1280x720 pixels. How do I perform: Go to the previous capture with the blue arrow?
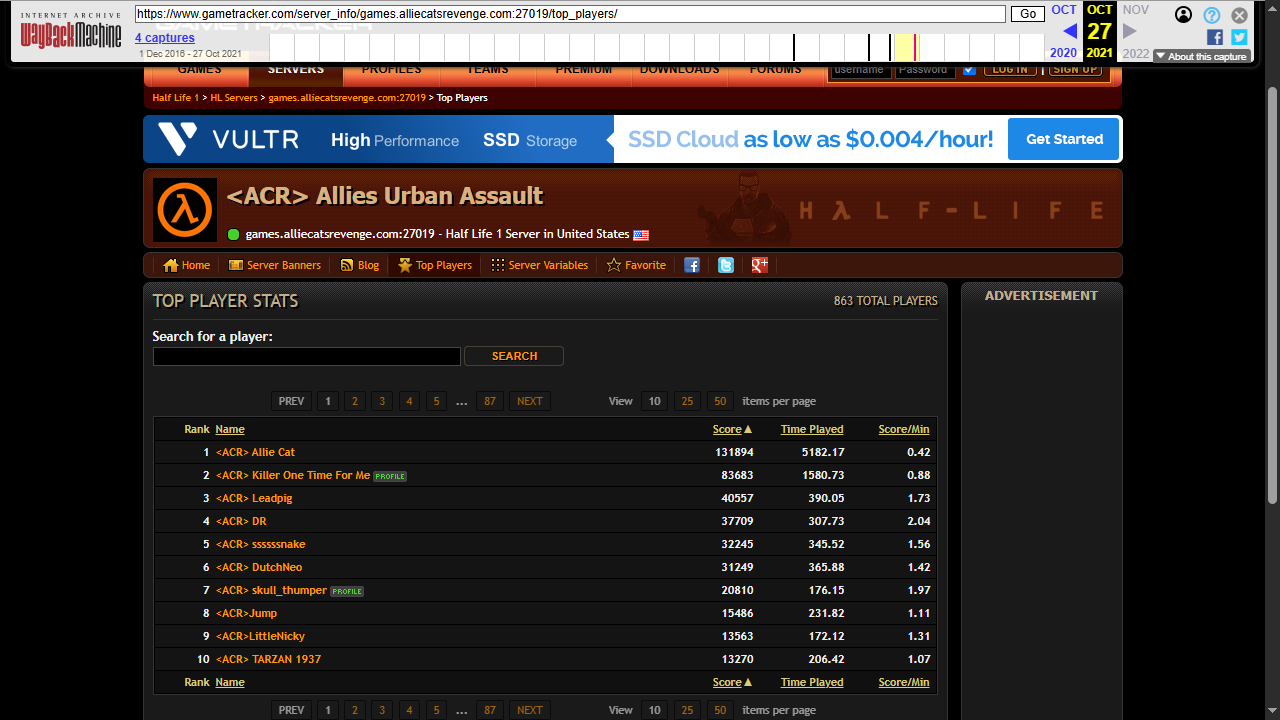1070,31
